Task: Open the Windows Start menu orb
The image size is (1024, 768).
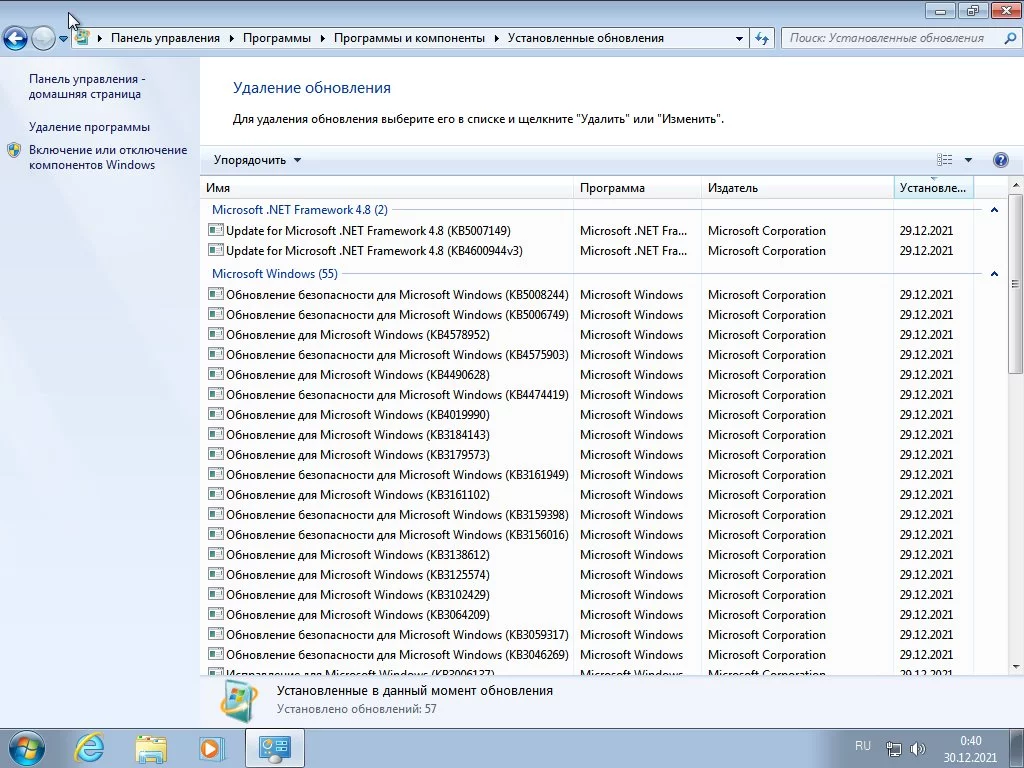Action: pyautogui.click(x=24, y=747)
